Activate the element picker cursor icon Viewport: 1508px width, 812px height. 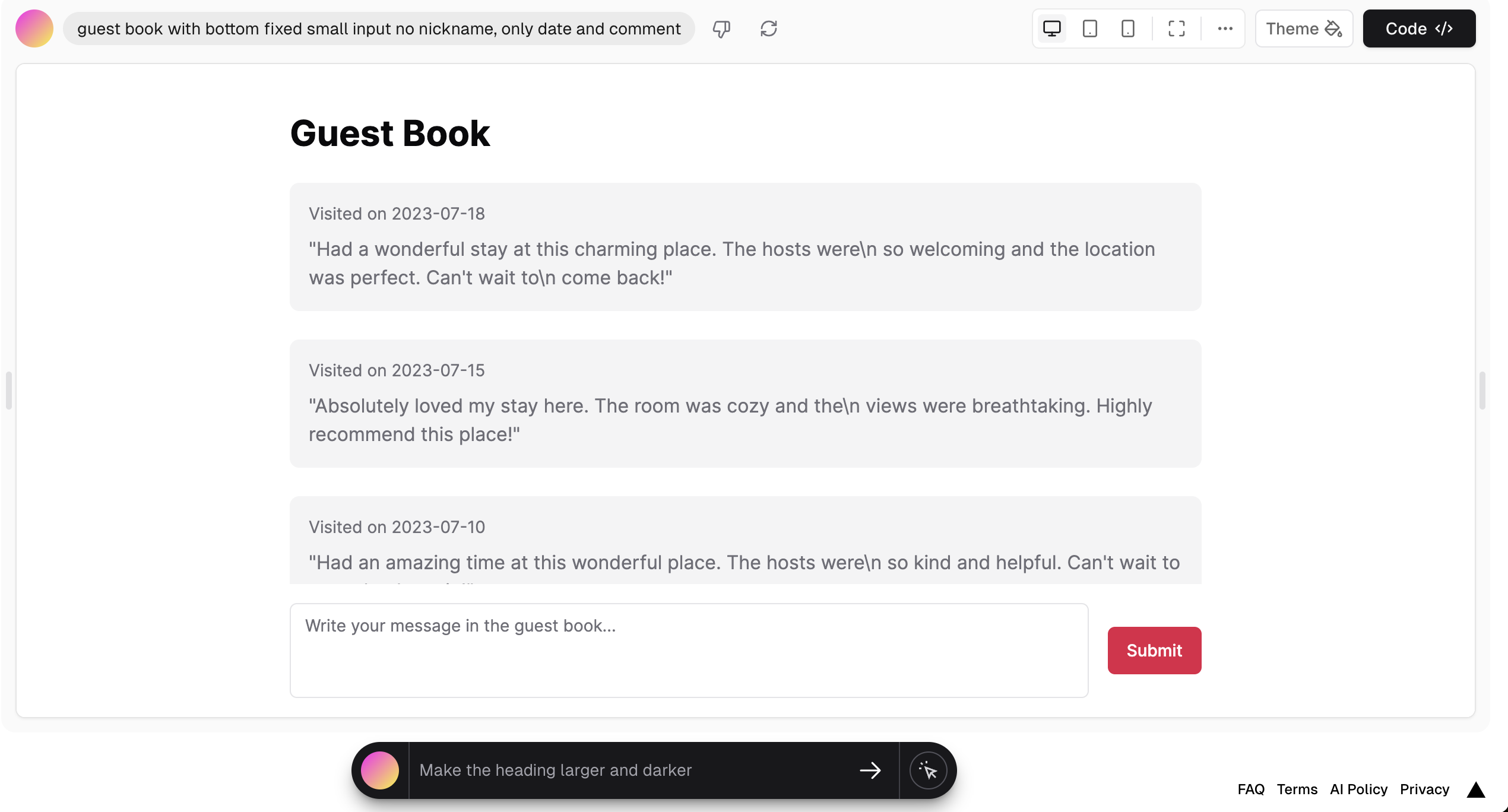(928, 770)
